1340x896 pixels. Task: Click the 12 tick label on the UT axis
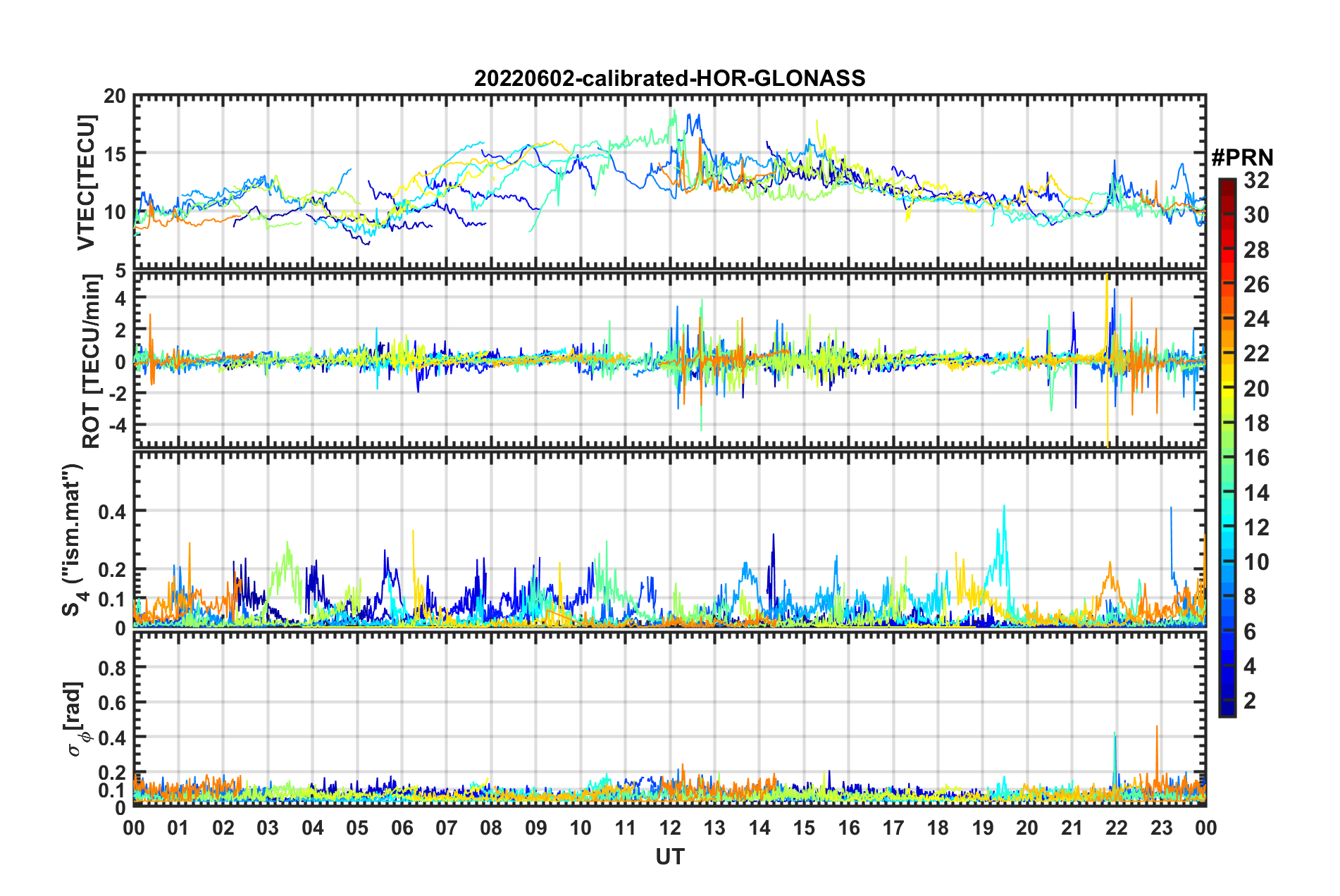point(669,828)
